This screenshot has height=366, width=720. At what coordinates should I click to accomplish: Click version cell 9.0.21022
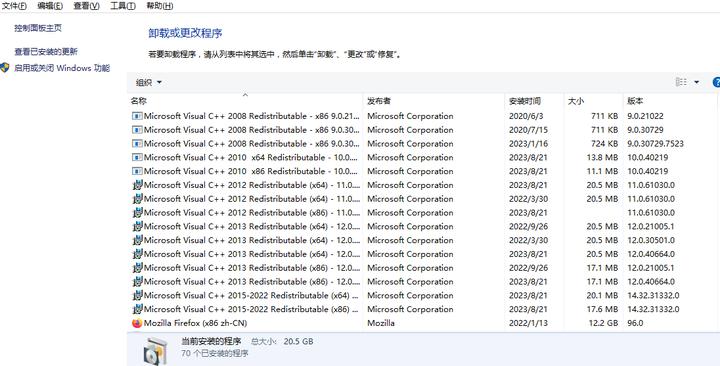click(x=645, y=116)
